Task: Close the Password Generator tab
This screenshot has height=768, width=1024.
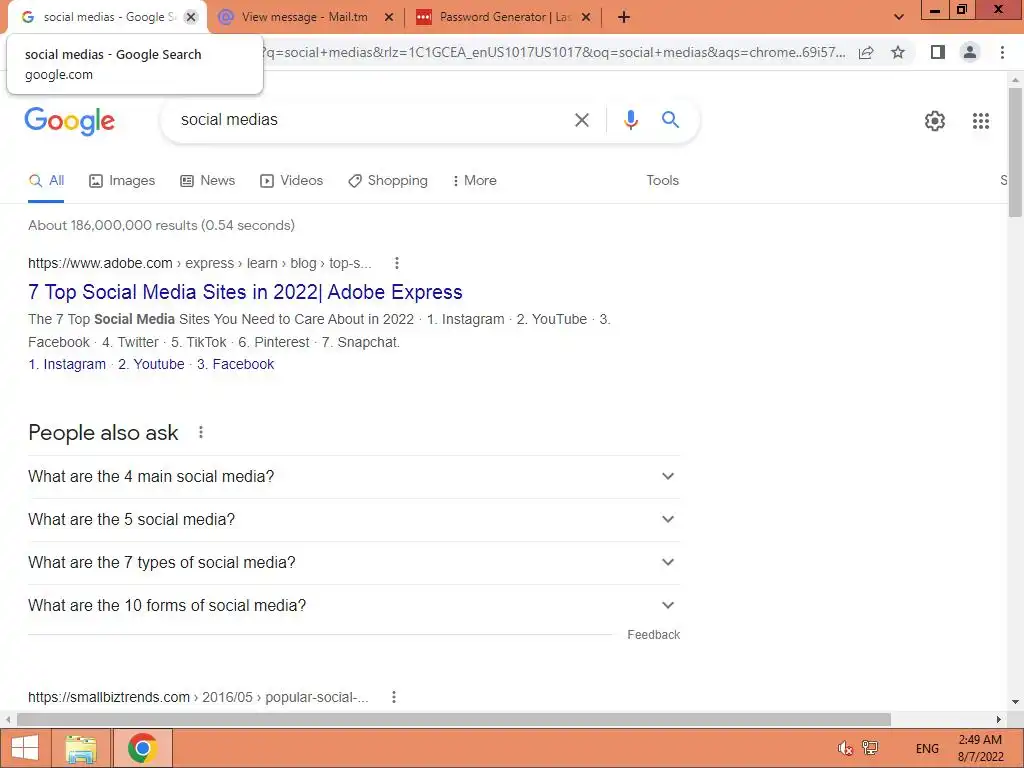Action: 586,17
